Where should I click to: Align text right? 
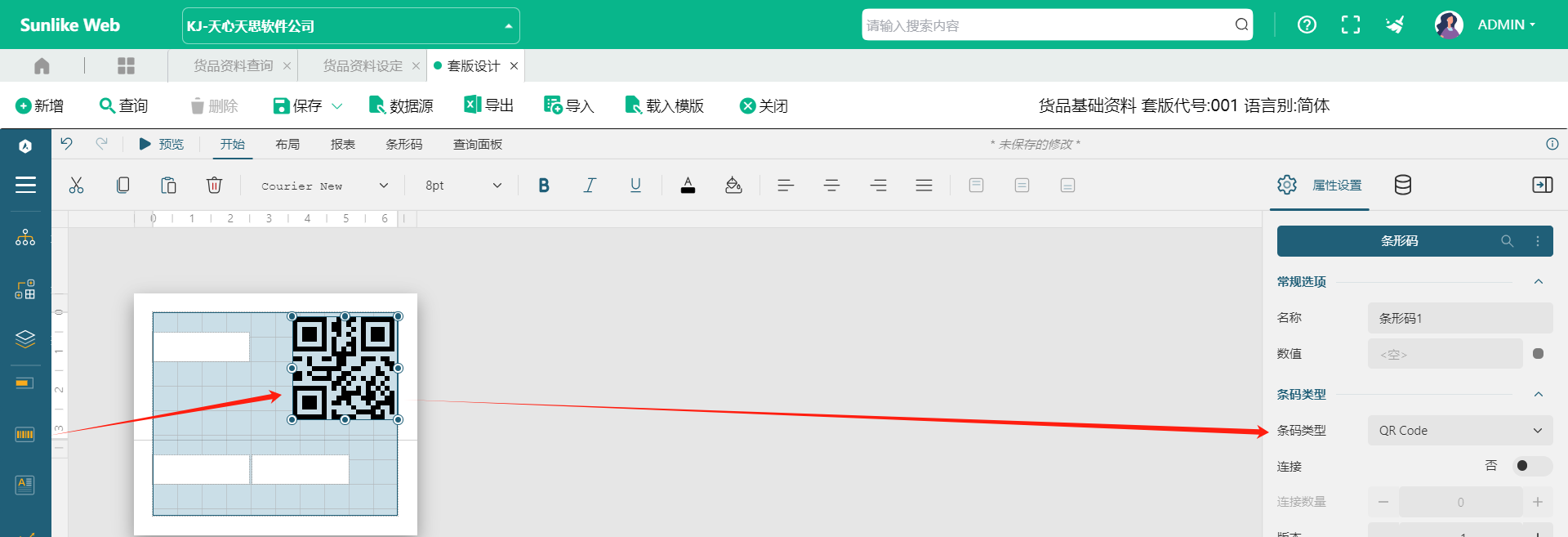pos(878,186)
